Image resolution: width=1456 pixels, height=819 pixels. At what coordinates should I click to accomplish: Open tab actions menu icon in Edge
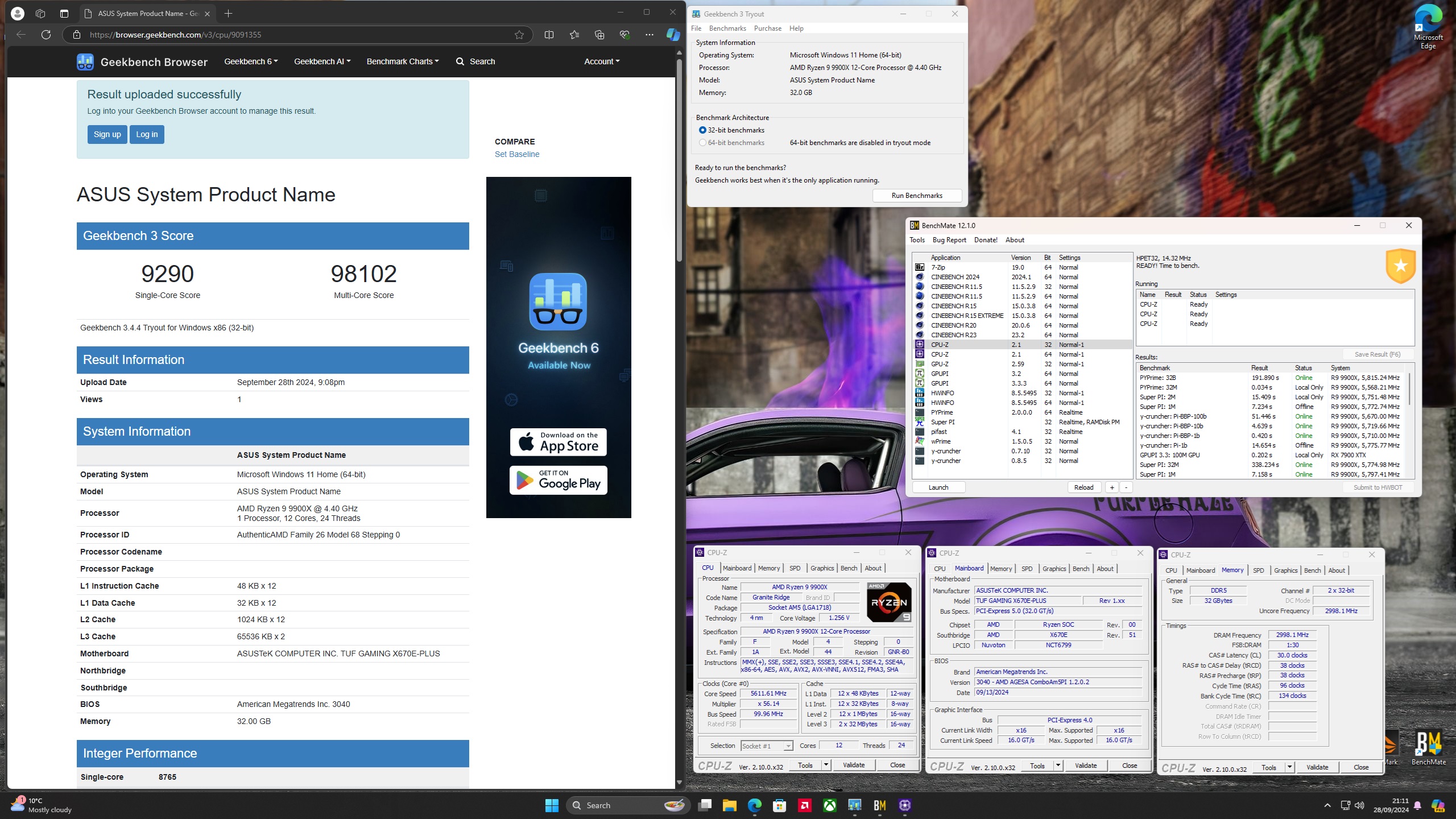point(64,13)
